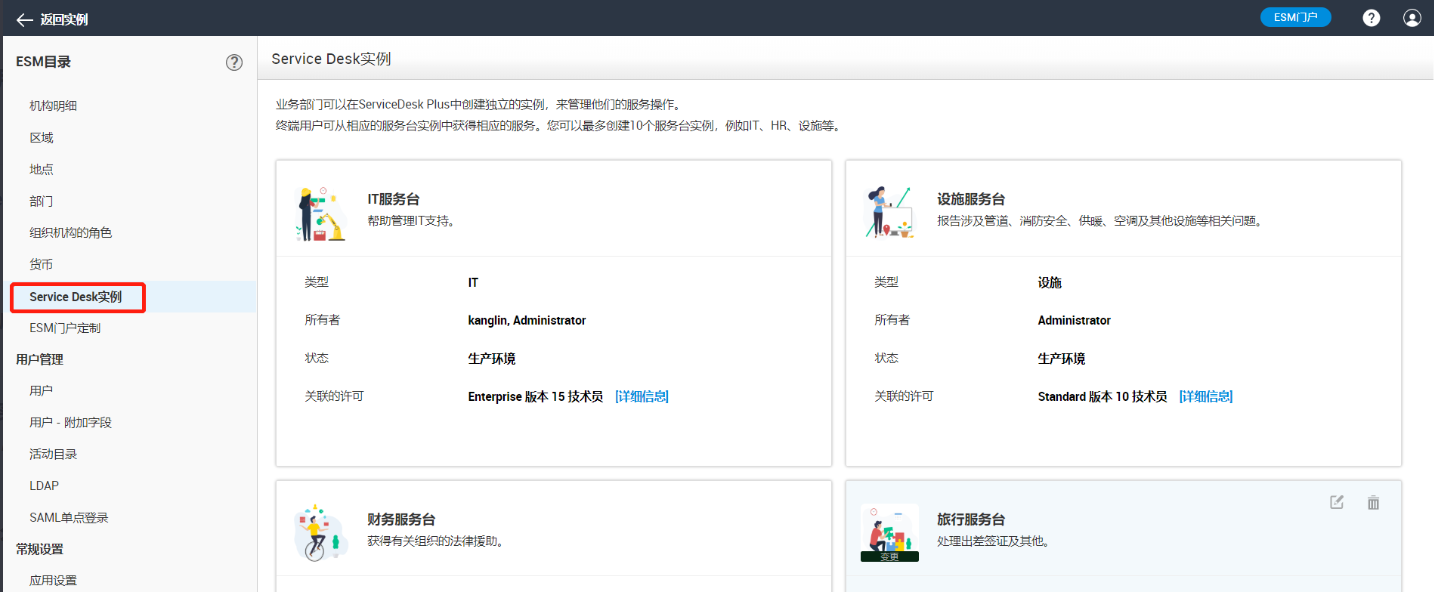Click the IT服务台 illustration image
Image resolution: width=1434 pixels, height=592 pixels.
point(322,213)
